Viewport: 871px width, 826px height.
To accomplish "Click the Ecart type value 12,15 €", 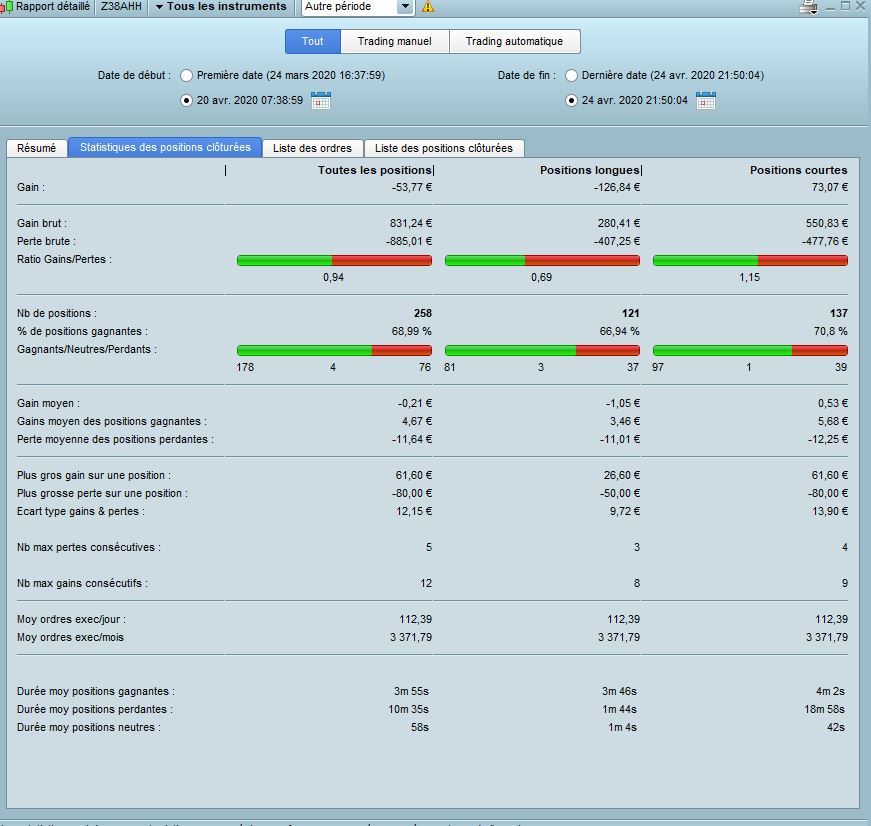I will (x=414, y=511).
